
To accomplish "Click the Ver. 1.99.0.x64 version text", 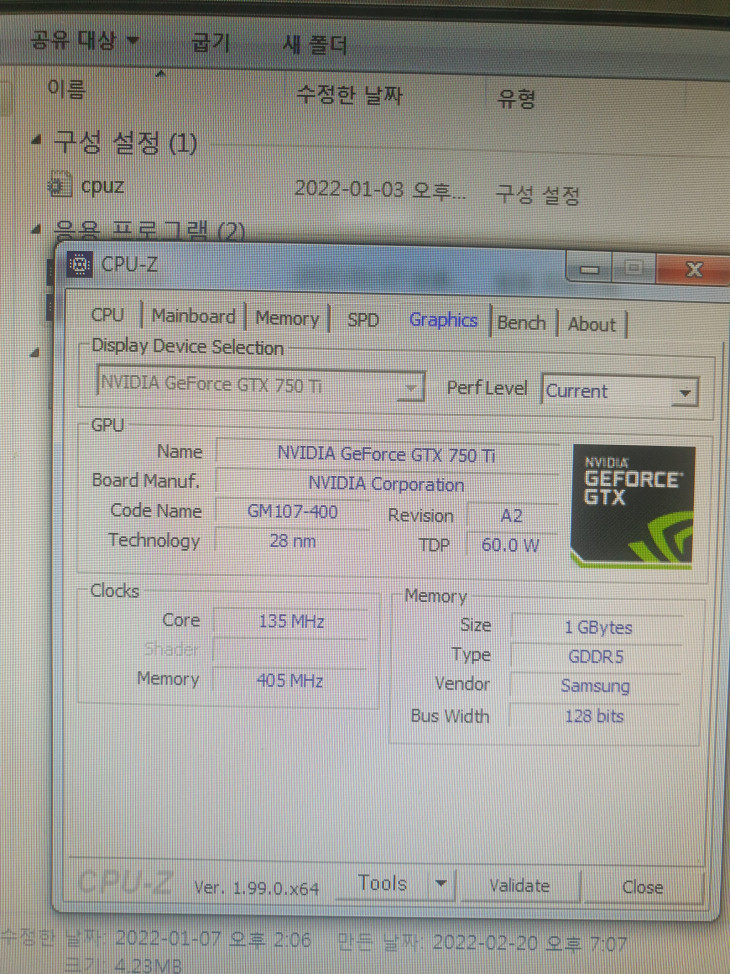I will [x=256, y=888].
